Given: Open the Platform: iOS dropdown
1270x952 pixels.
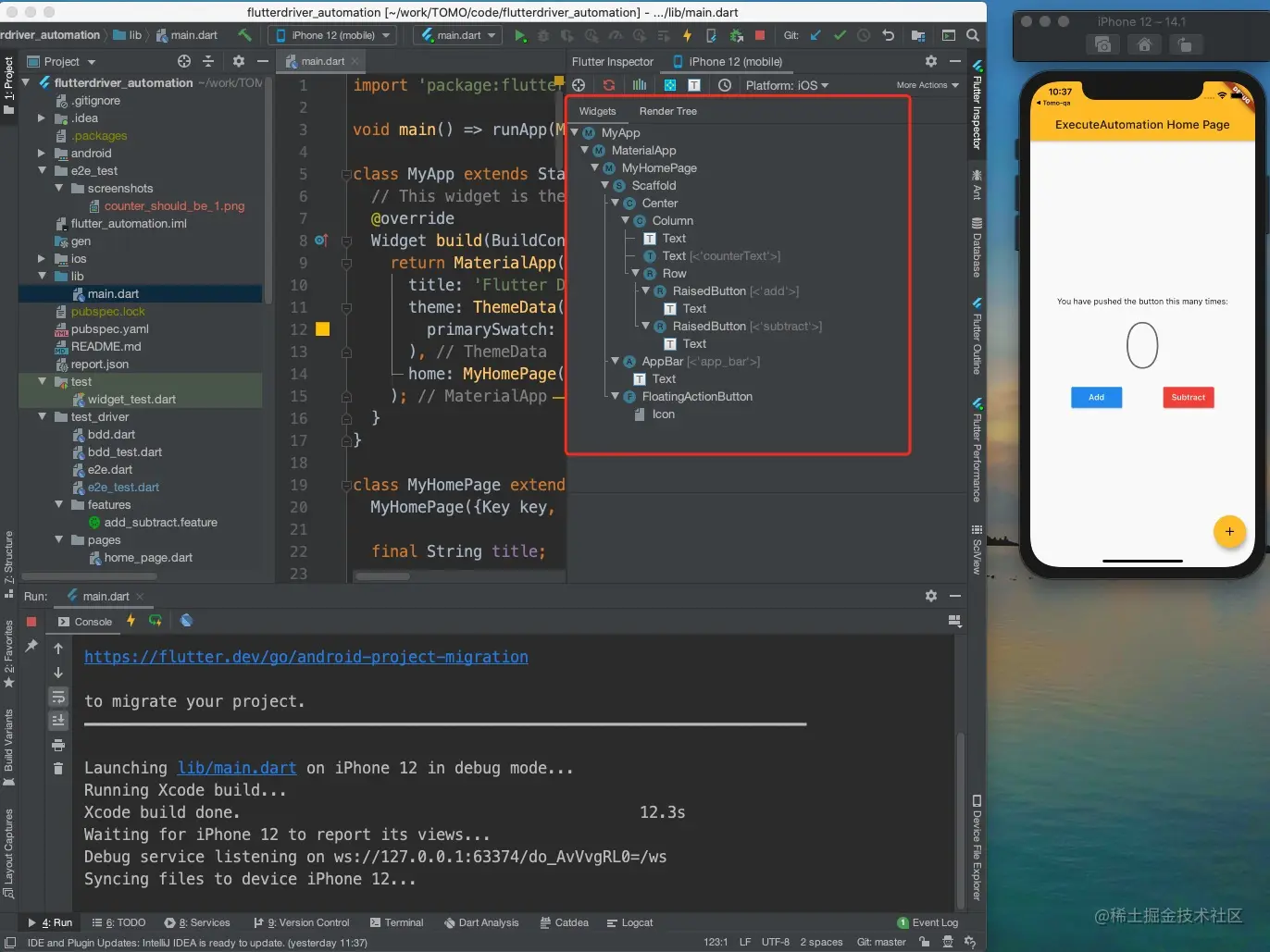Looking at the screenshot, I should coord(787,85).
